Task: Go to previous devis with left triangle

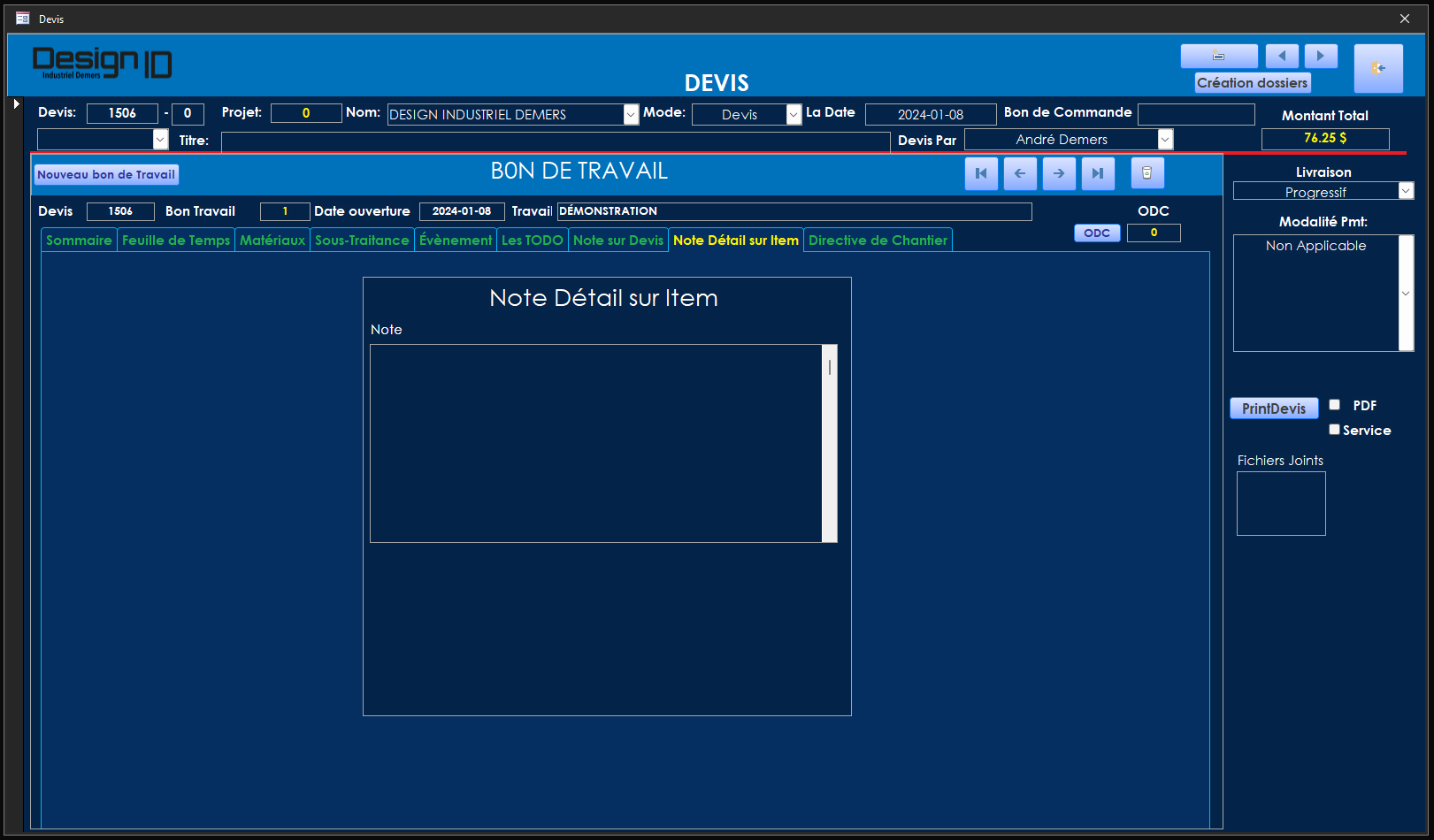Action: (x=1282, y=57)
